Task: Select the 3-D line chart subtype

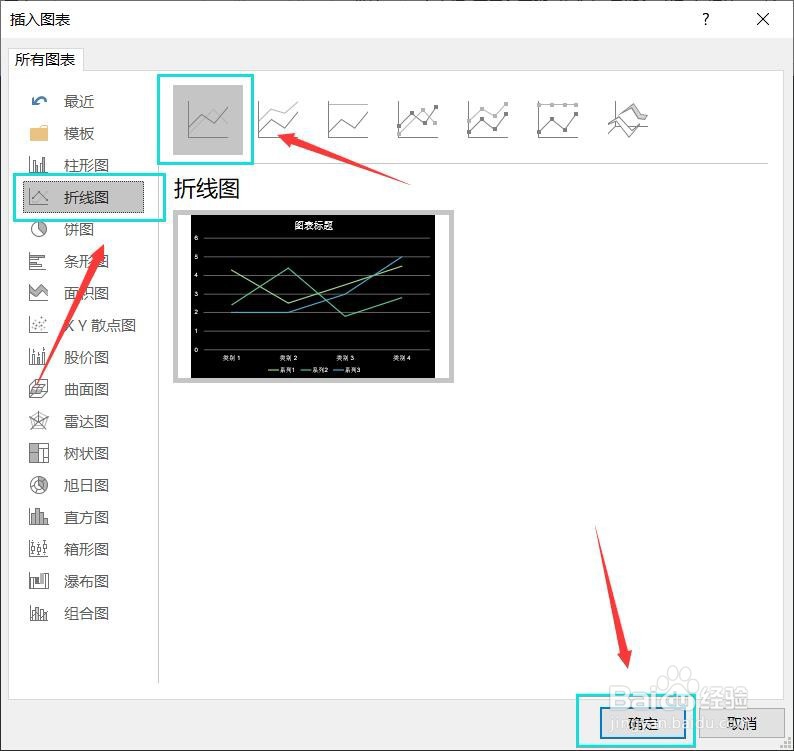Action: tap(628, 120)
